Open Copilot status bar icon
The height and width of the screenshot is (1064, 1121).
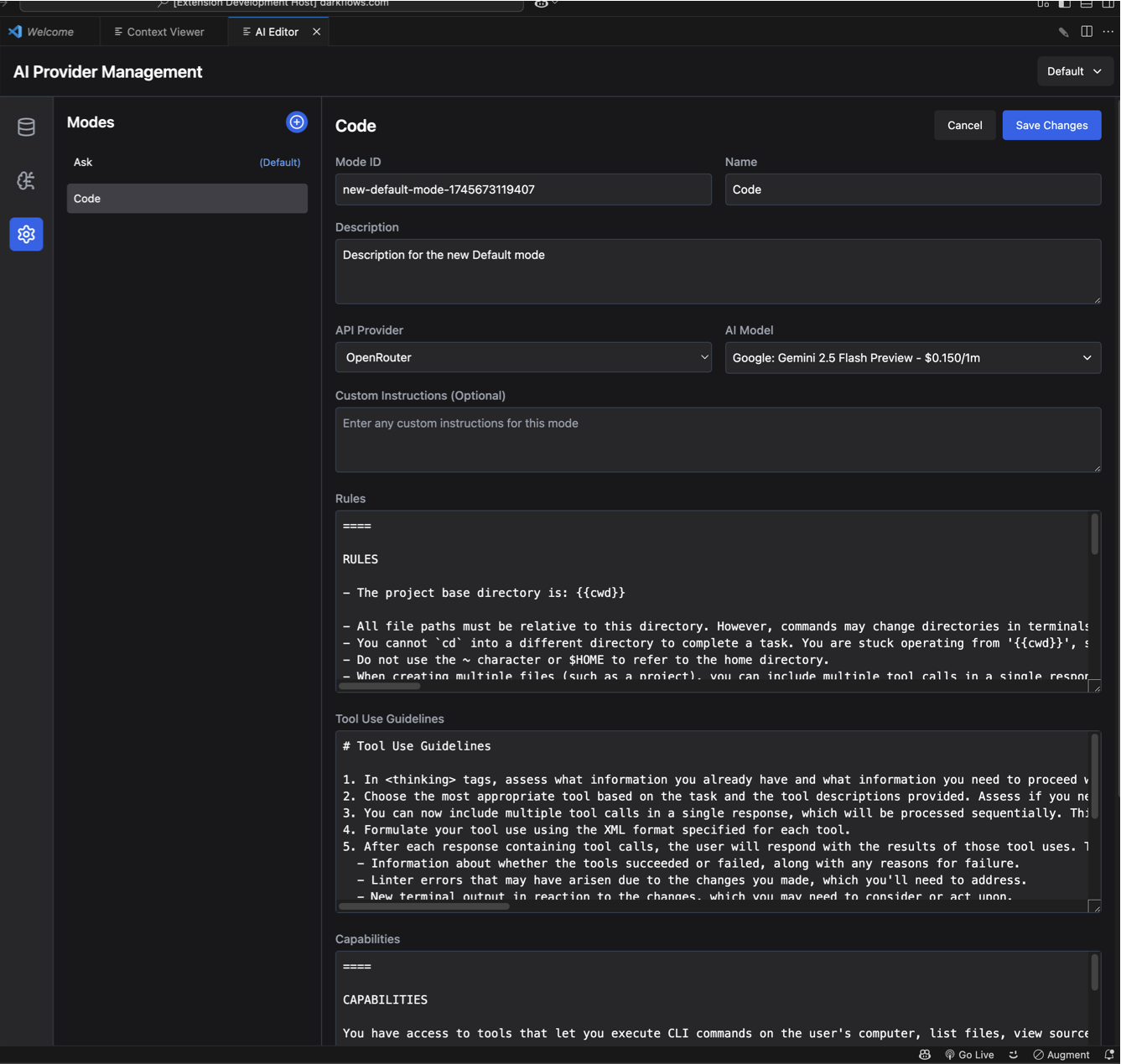tap(925, 1055)
